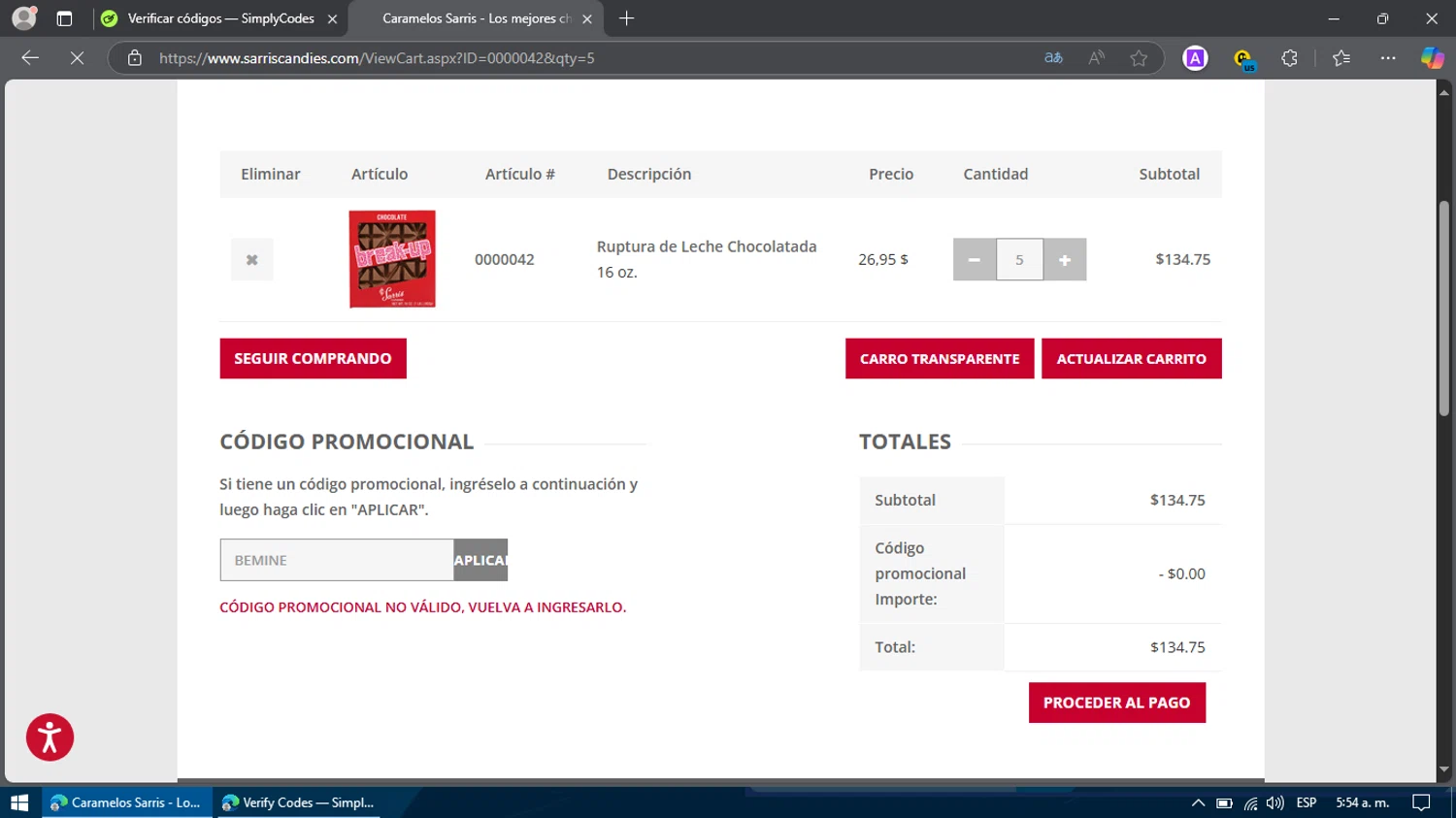Click the item number 0000042
The width and height of the screenshot is (1456, 818).
[505, 259]
